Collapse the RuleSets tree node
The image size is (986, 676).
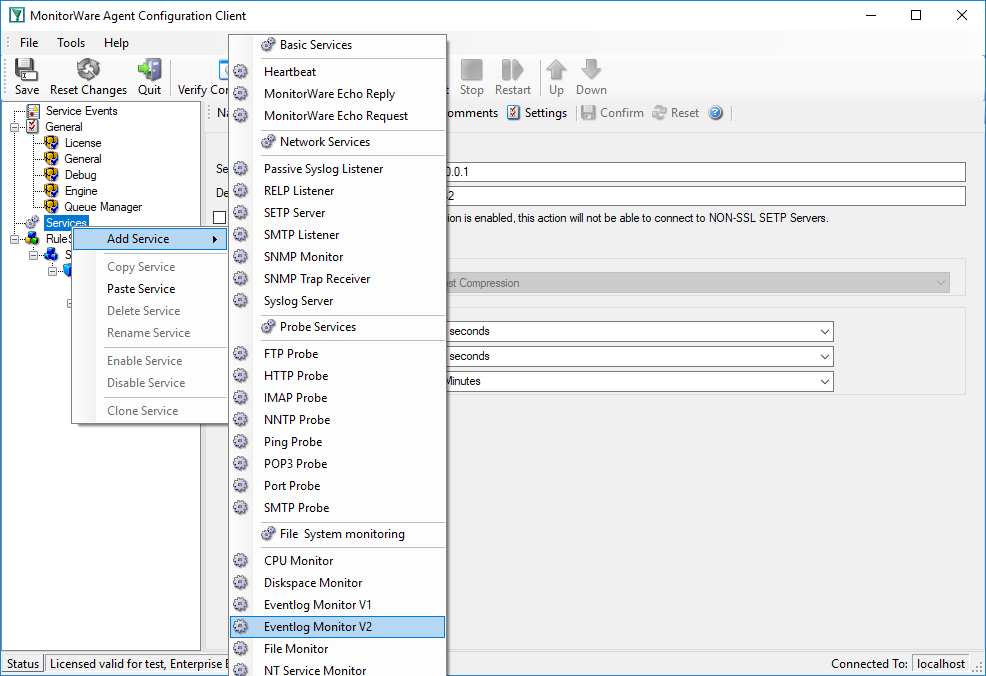14,239
